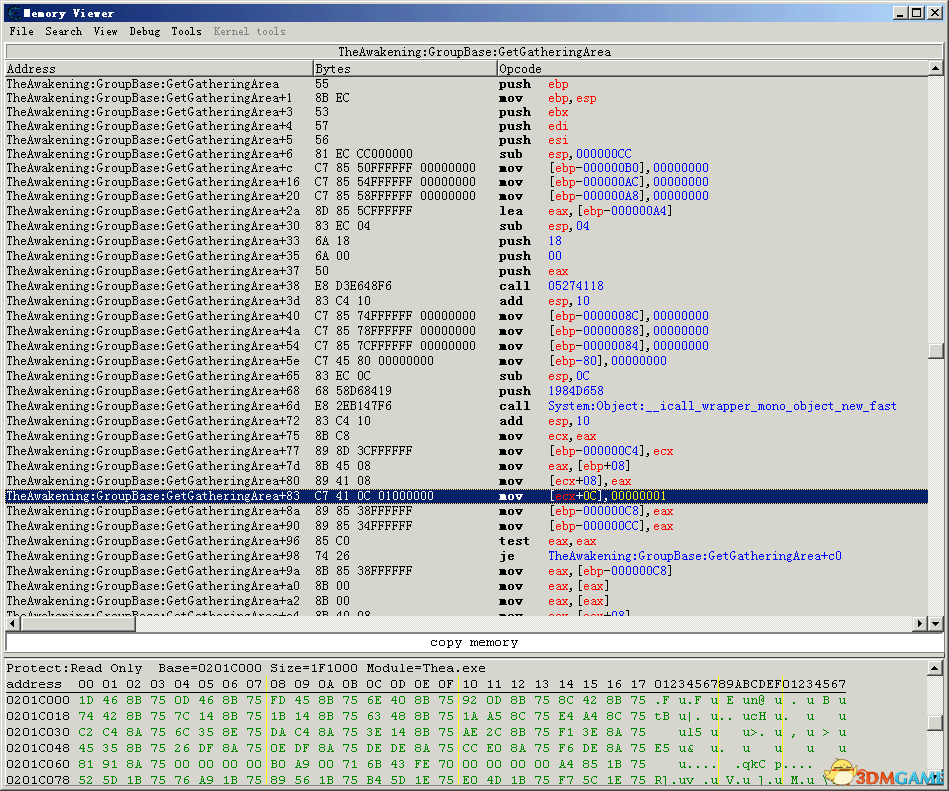This screenshot has width=949, height=791.
Task: Select the 'sub esp,000000CC' row
Action: [x=466, y=154]
